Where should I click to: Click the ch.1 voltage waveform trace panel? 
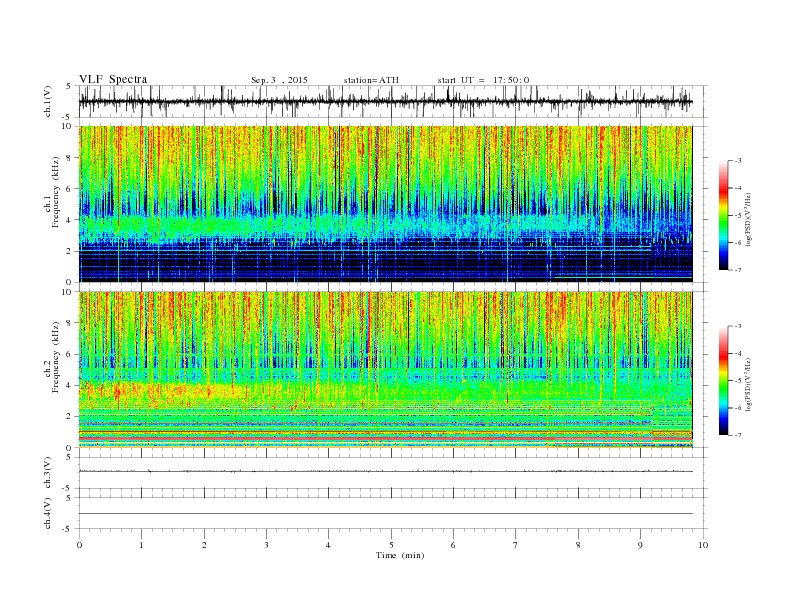(393, 101)
